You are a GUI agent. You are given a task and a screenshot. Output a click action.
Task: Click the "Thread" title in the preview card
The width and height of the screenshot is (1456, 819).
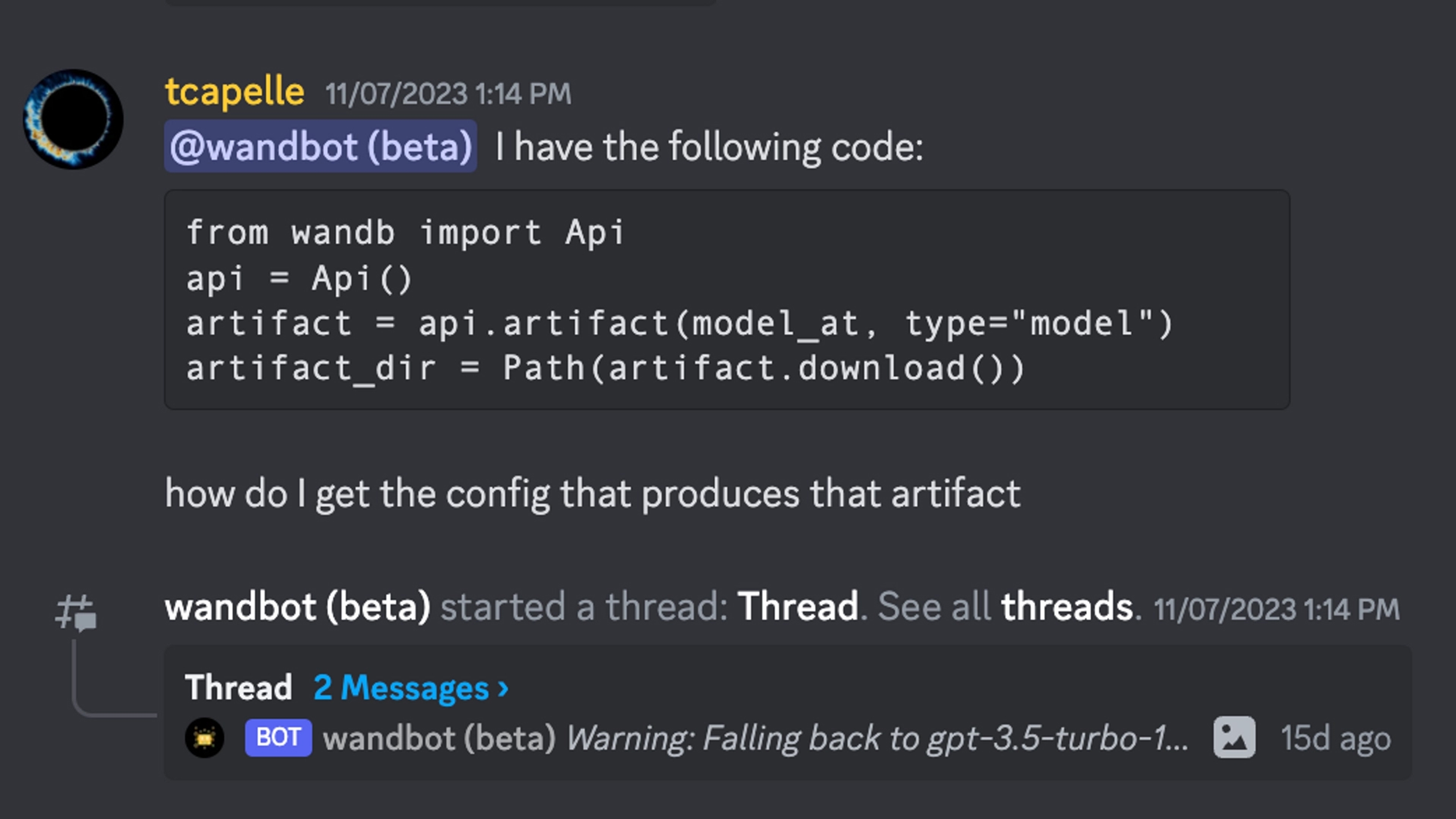238,688
